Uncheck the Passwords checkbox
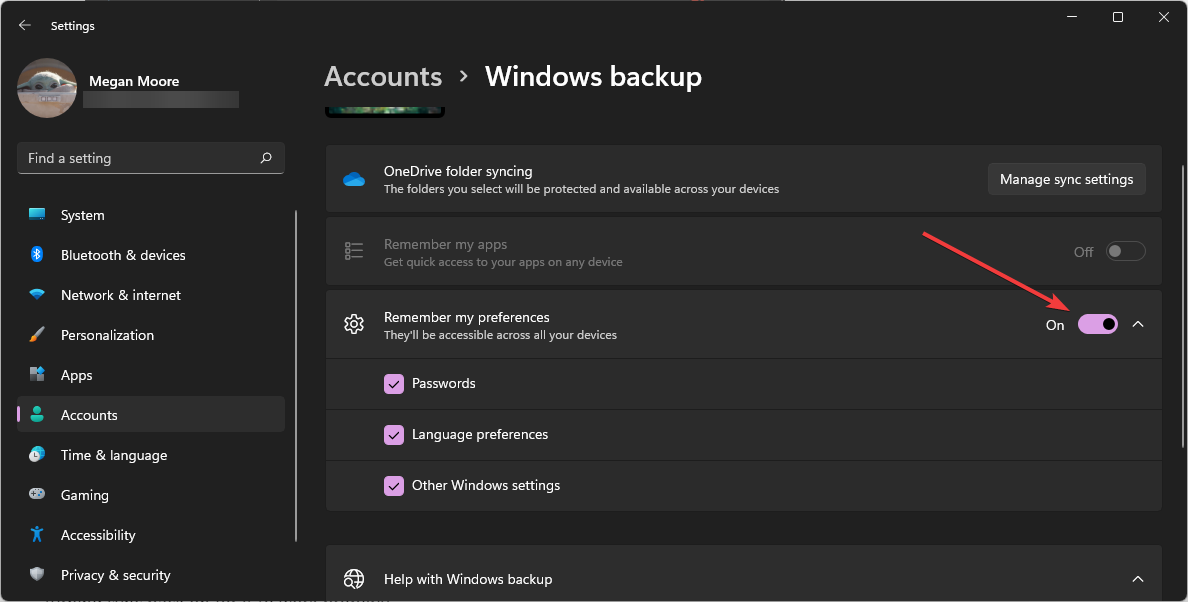1188x602 pixels. (x=394, y=383)
